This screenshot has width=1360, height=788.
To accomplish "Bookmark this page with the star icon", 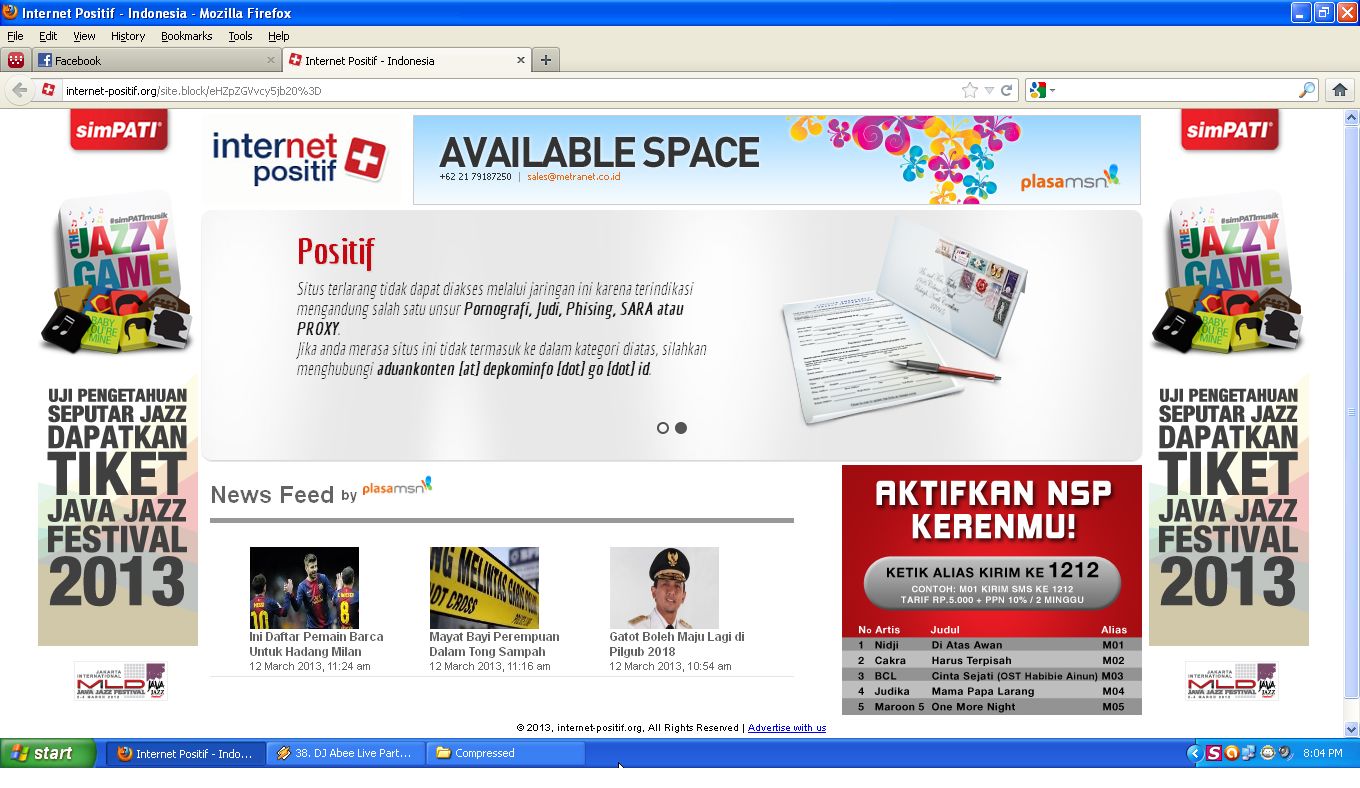I will 969,90.
